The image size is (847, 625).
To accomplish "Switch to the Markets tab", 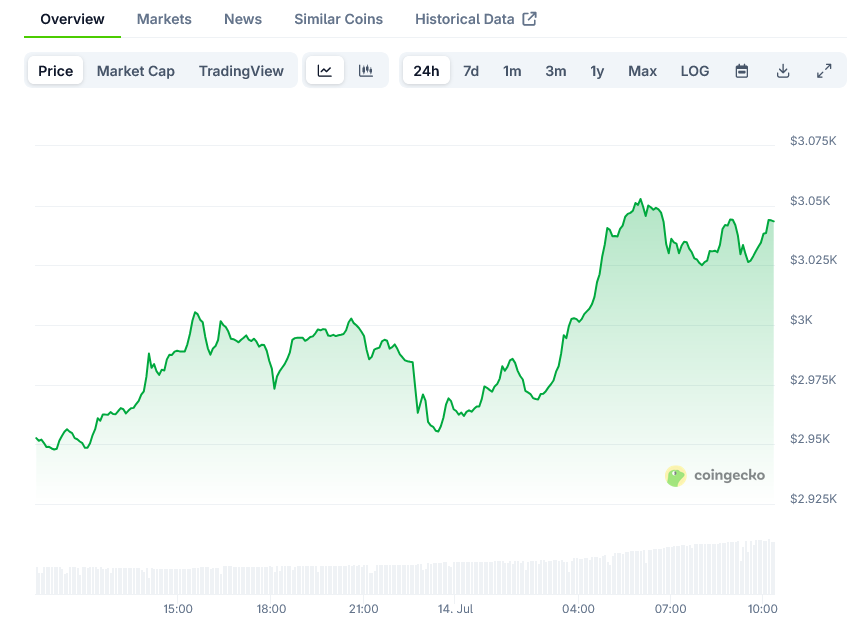I will coord(164,18).
